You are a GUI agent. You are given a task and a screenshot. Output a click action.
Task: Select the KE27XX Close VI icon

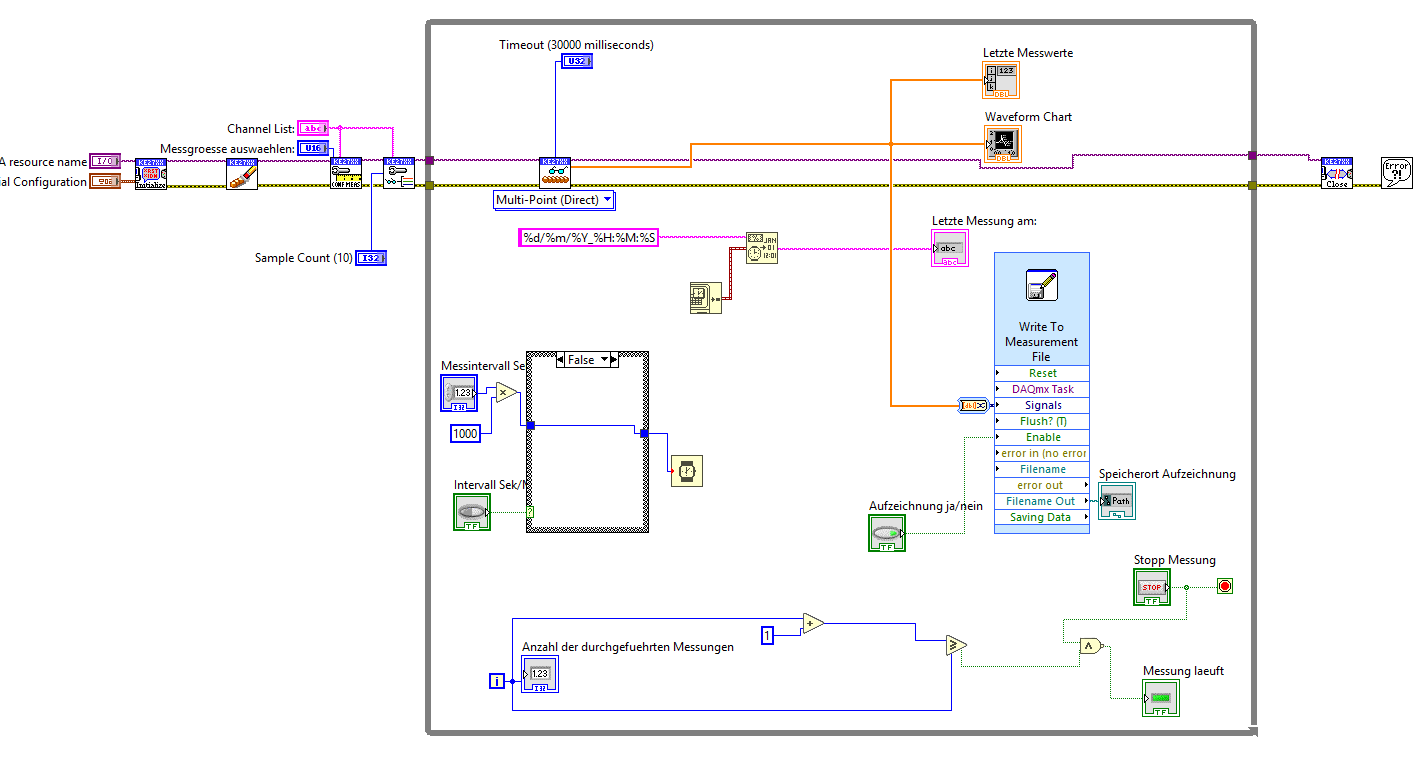click(1337, 173)
